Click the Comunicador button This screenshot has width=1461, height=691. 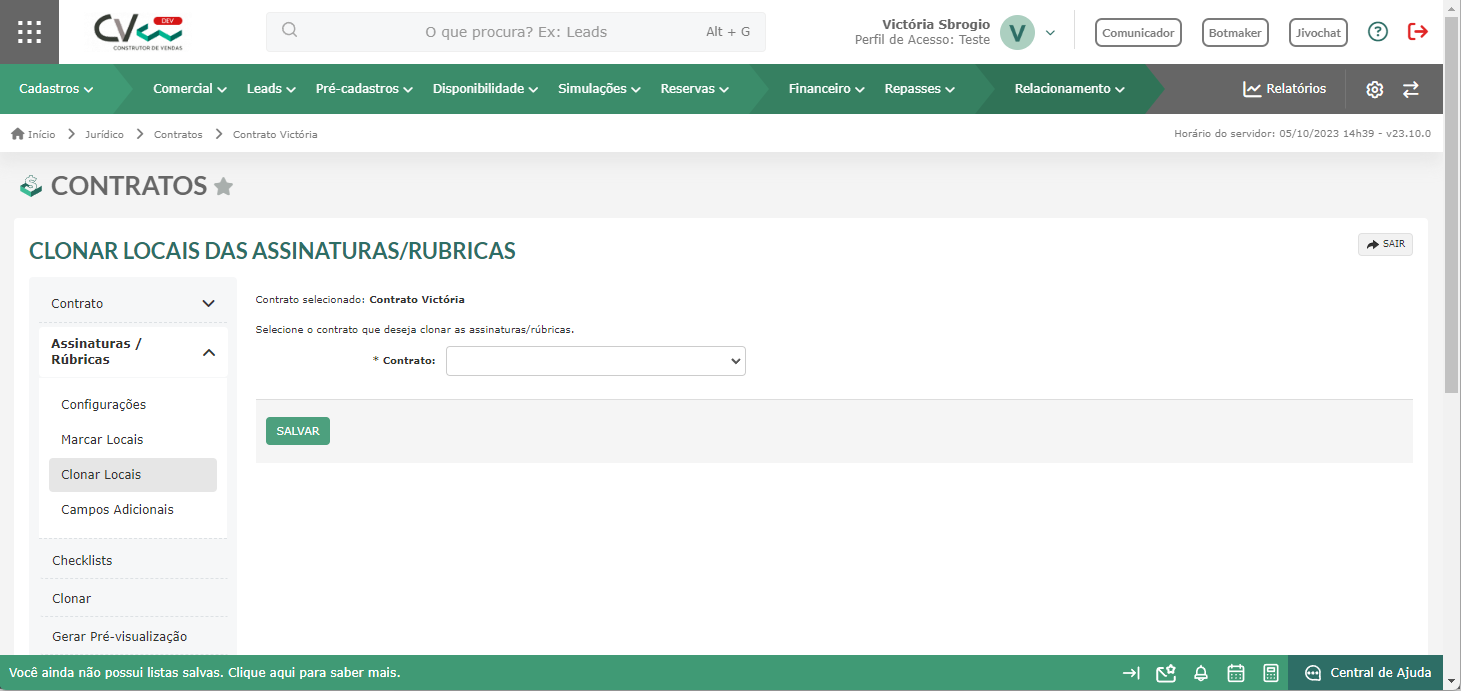click(1138, 33)
